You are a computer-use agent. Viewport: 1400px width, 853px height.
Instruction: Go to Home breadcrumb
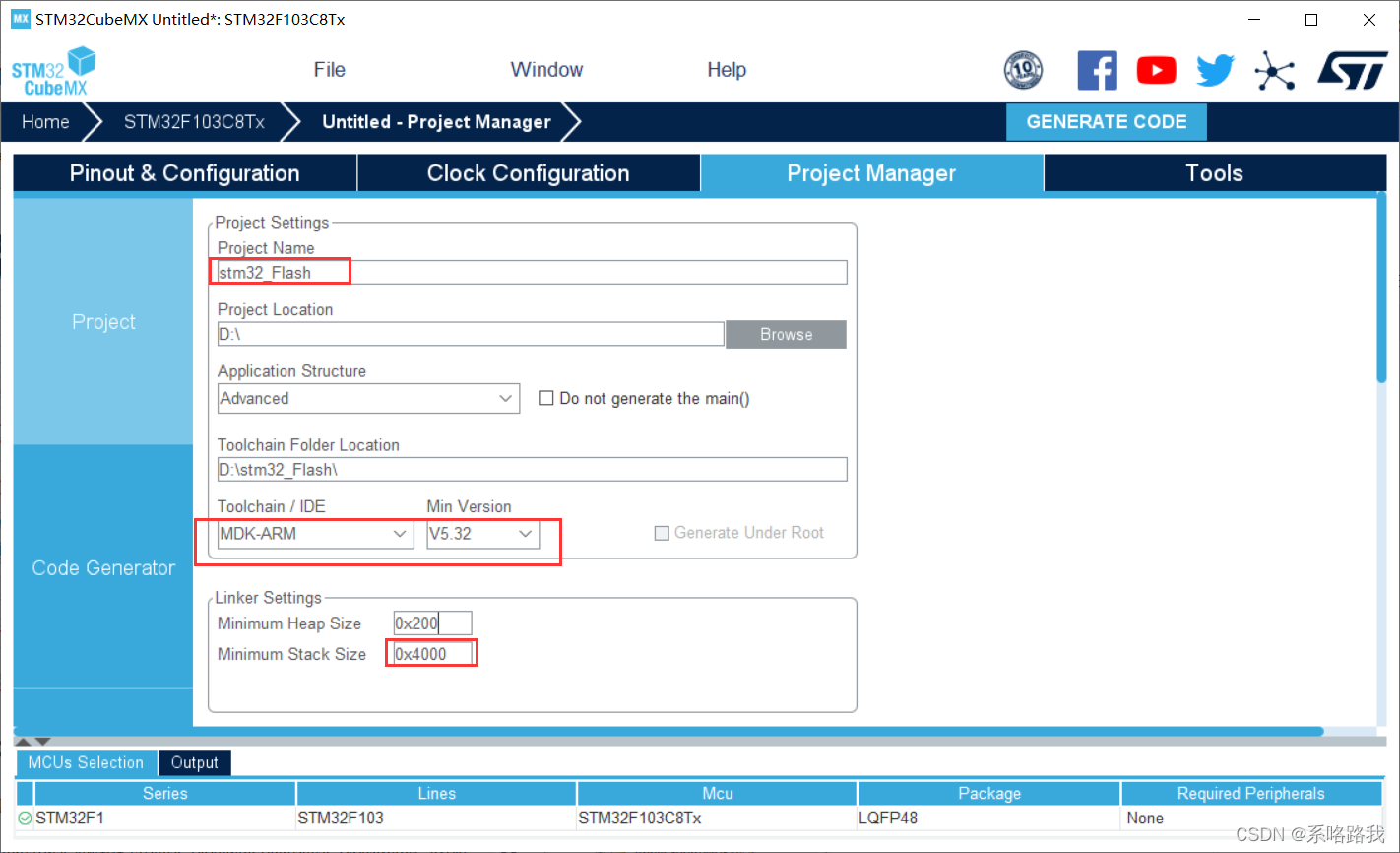pos(45,122)
